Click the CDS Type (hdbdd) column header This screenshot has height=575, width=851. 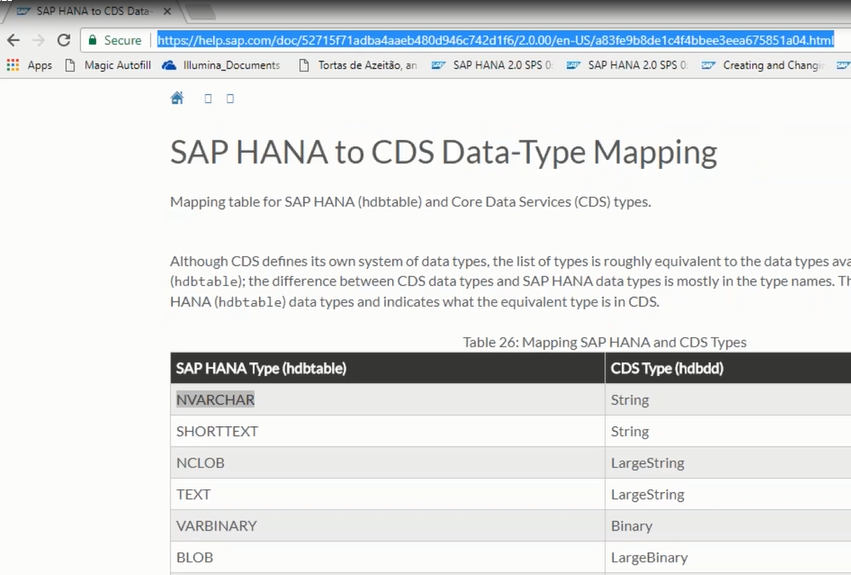pyautogui.click(x=728, y=368)
